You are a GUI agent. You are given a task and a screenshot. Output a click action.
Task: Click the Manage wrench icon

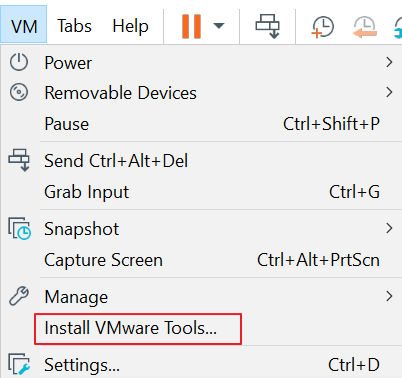pyautogui.click(x=19, y=296)
